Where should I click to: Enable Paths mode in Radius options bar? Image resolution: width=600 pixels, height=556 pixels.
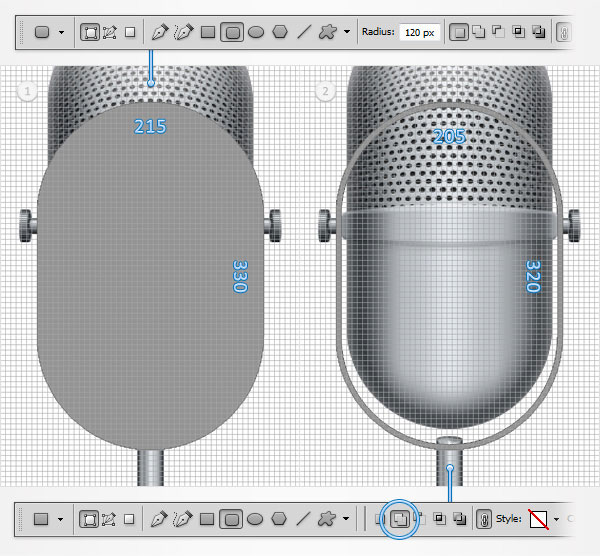[110, 32]
